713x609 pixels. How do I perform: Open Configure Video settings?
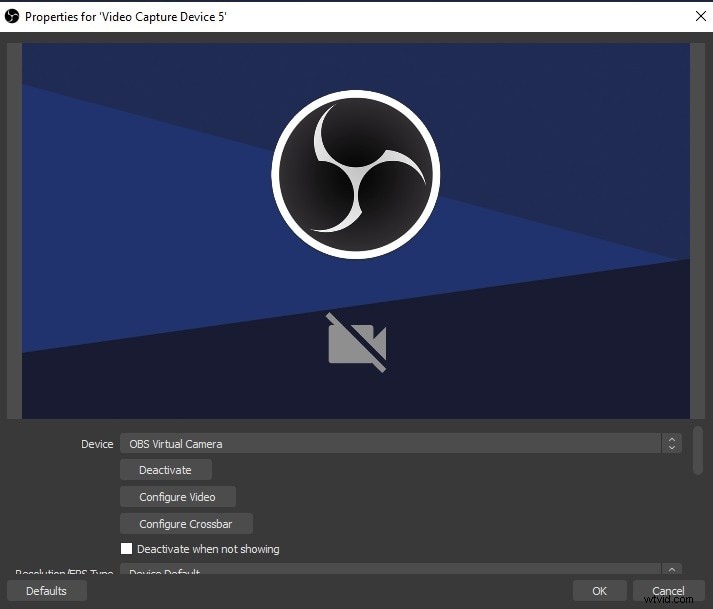[178, 497]
